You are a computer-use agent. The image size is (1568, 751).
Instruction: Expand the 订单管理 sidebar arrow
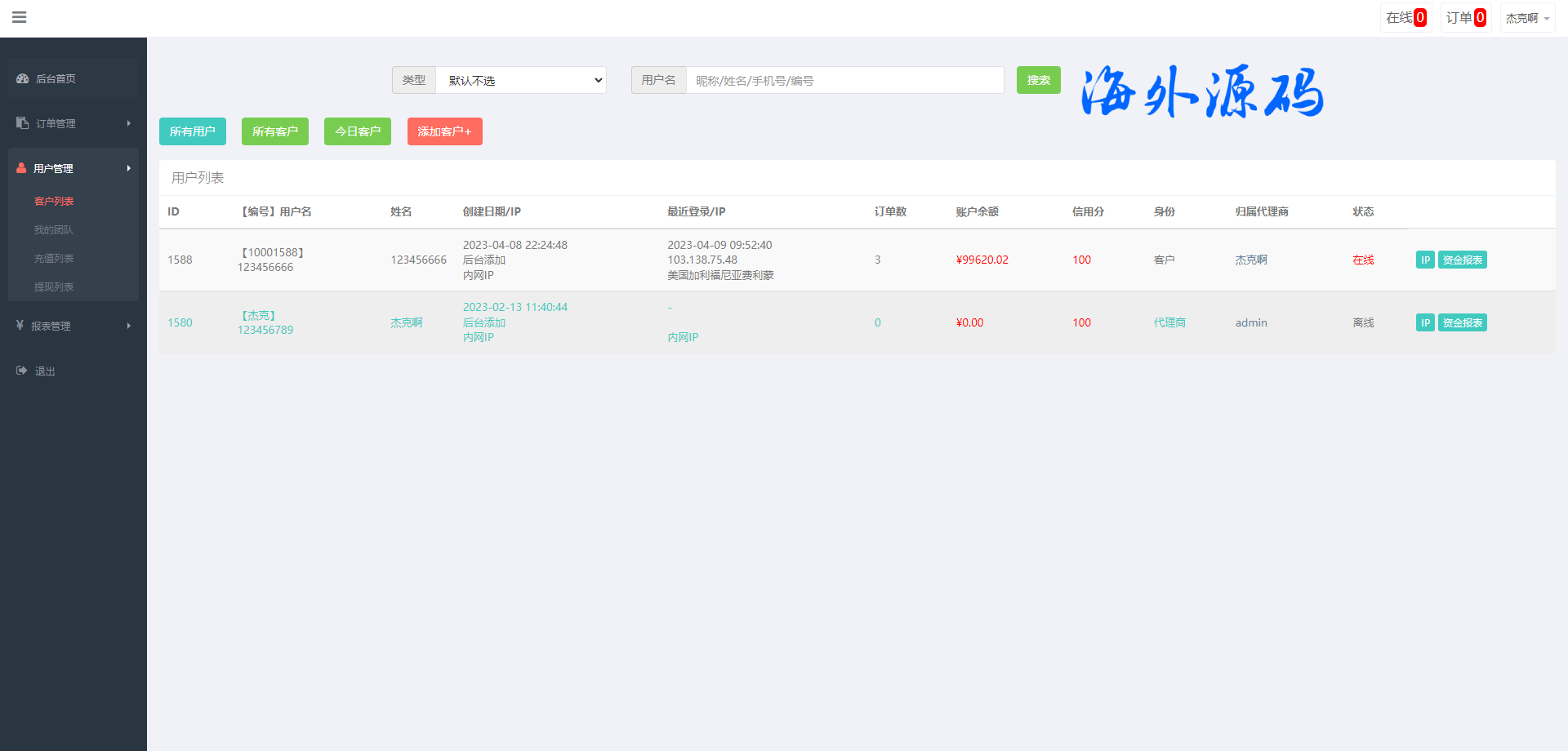tap(129, 123)
